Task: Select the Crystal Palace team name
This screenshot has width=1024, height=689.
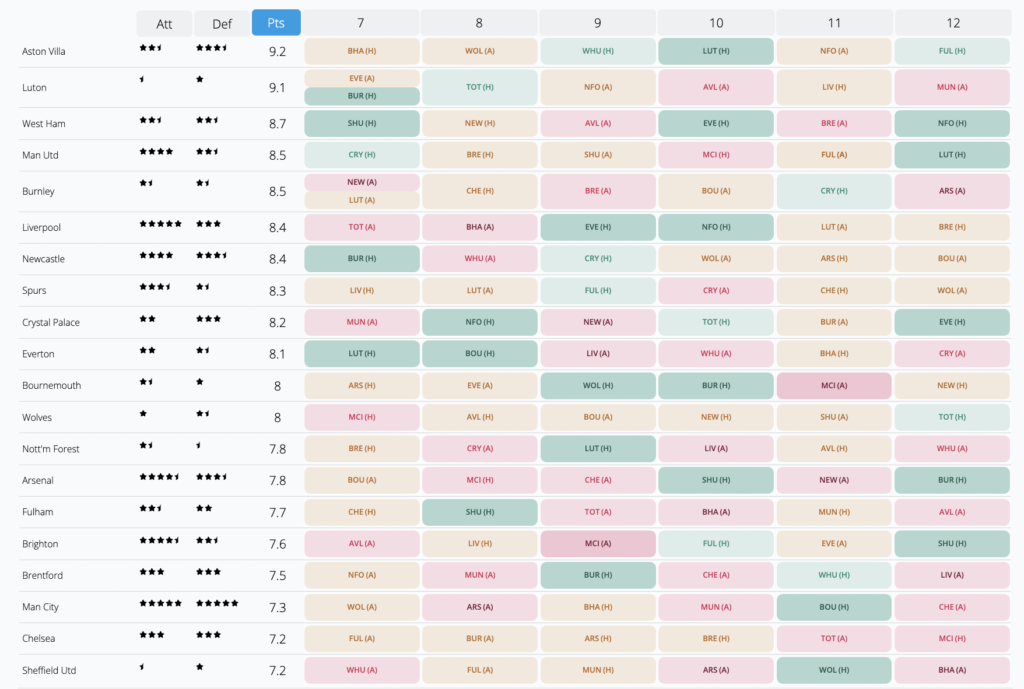Action: tap(51, 322)
